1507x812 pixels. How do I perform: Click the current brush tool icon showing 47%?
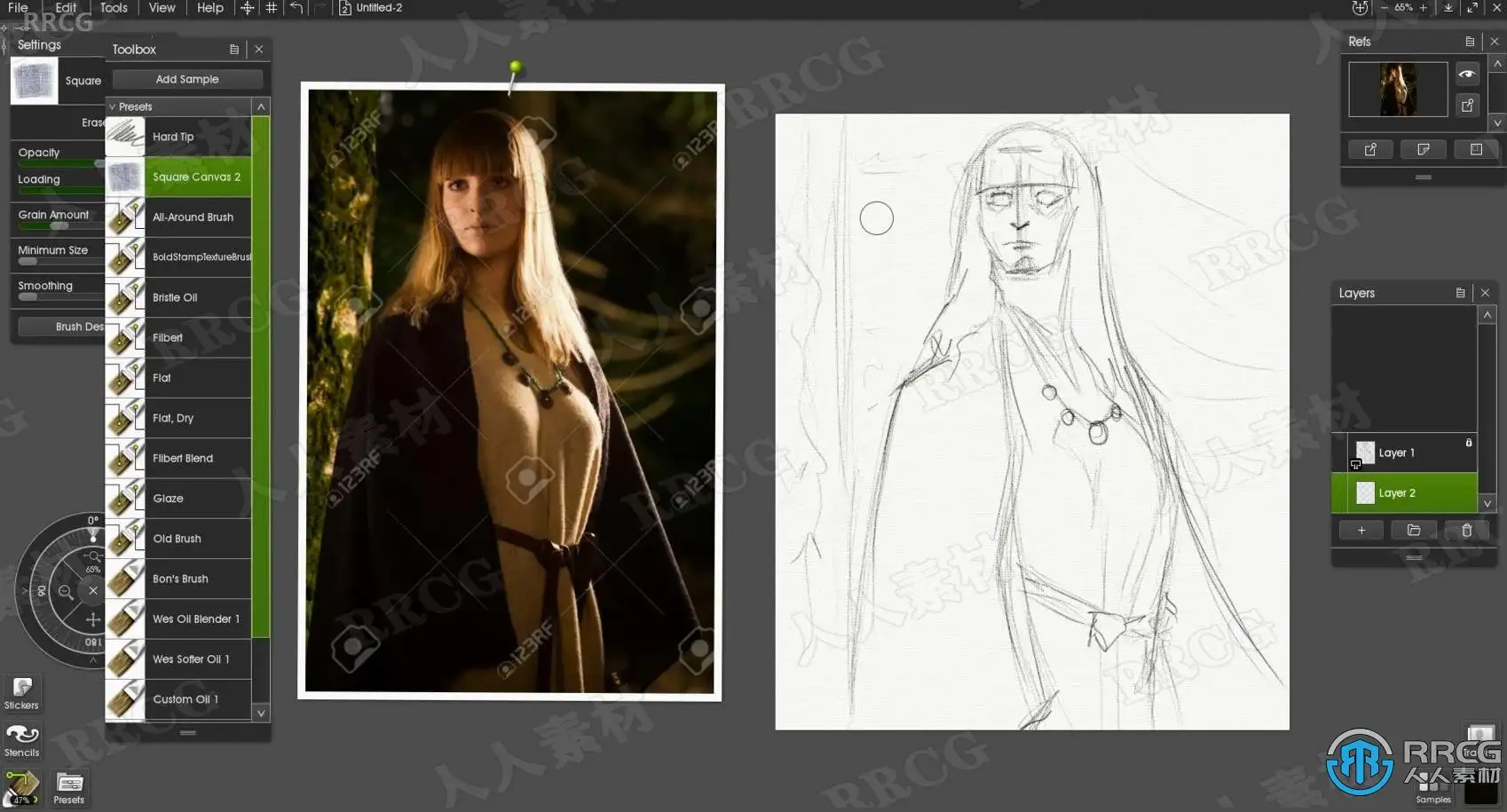(21, 788)
